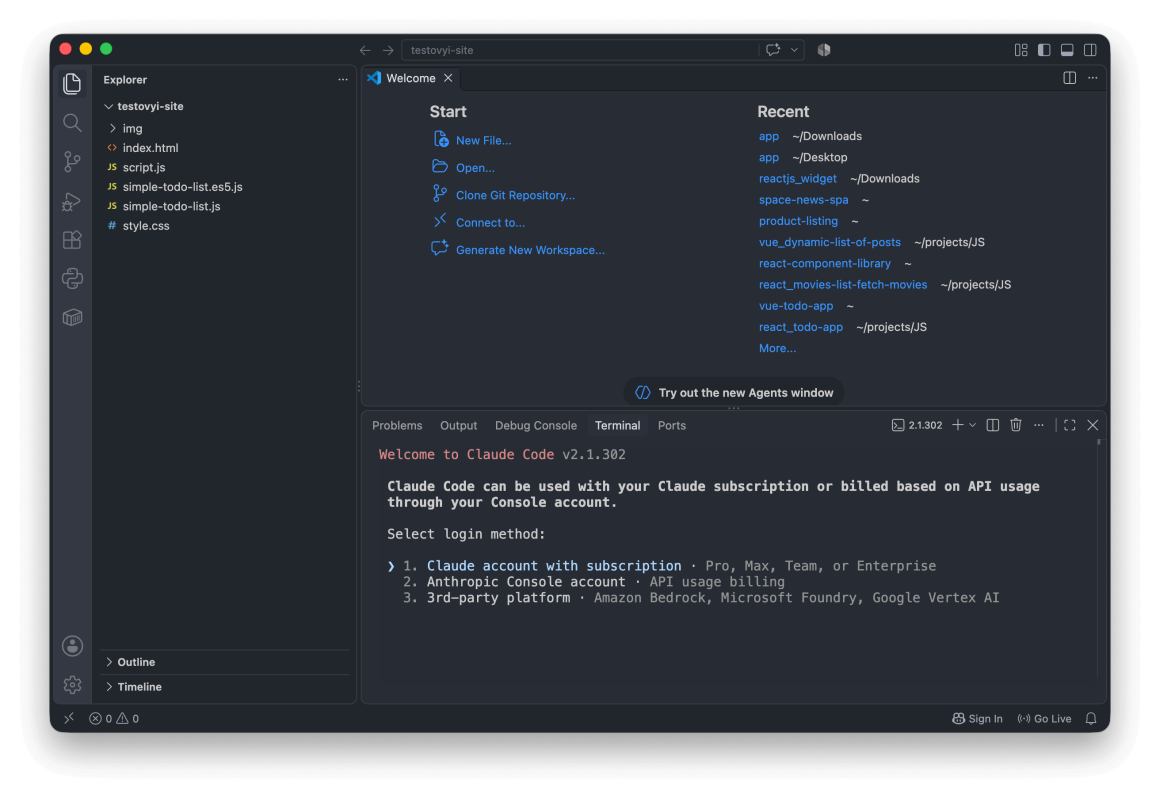Click the Clone Git Repository... link
Screen dimensions: 1160x798
(x=515, y=195)
